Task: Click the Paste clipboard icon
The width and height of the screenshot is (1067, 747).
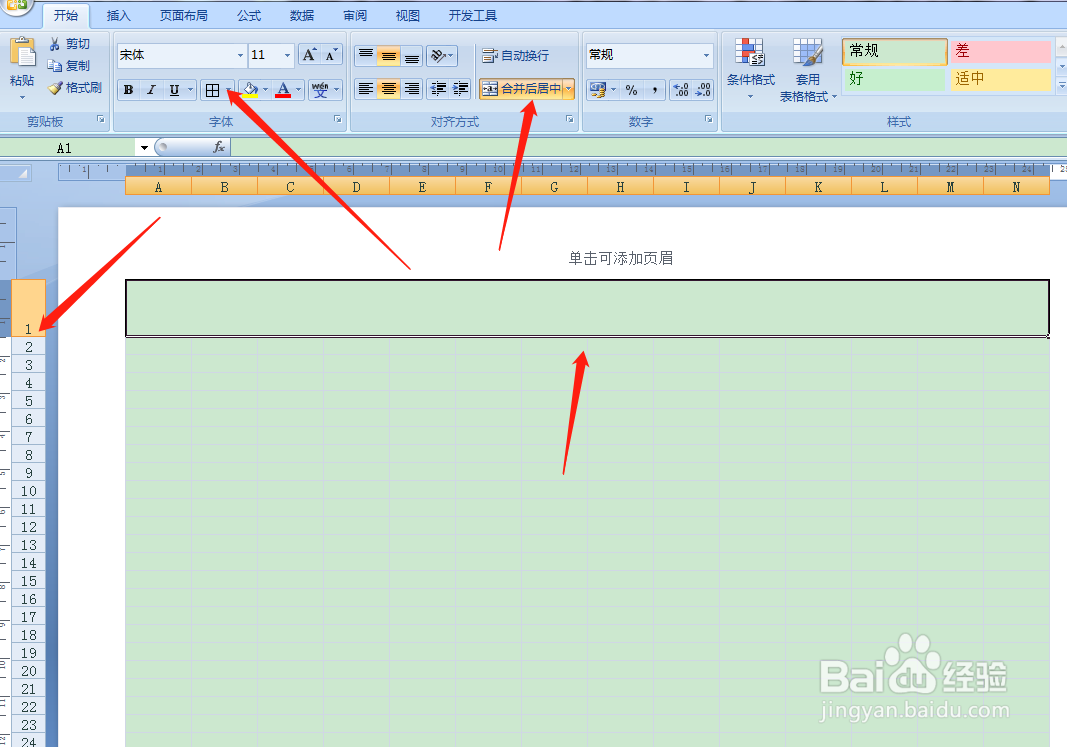Action: point(22,52)
